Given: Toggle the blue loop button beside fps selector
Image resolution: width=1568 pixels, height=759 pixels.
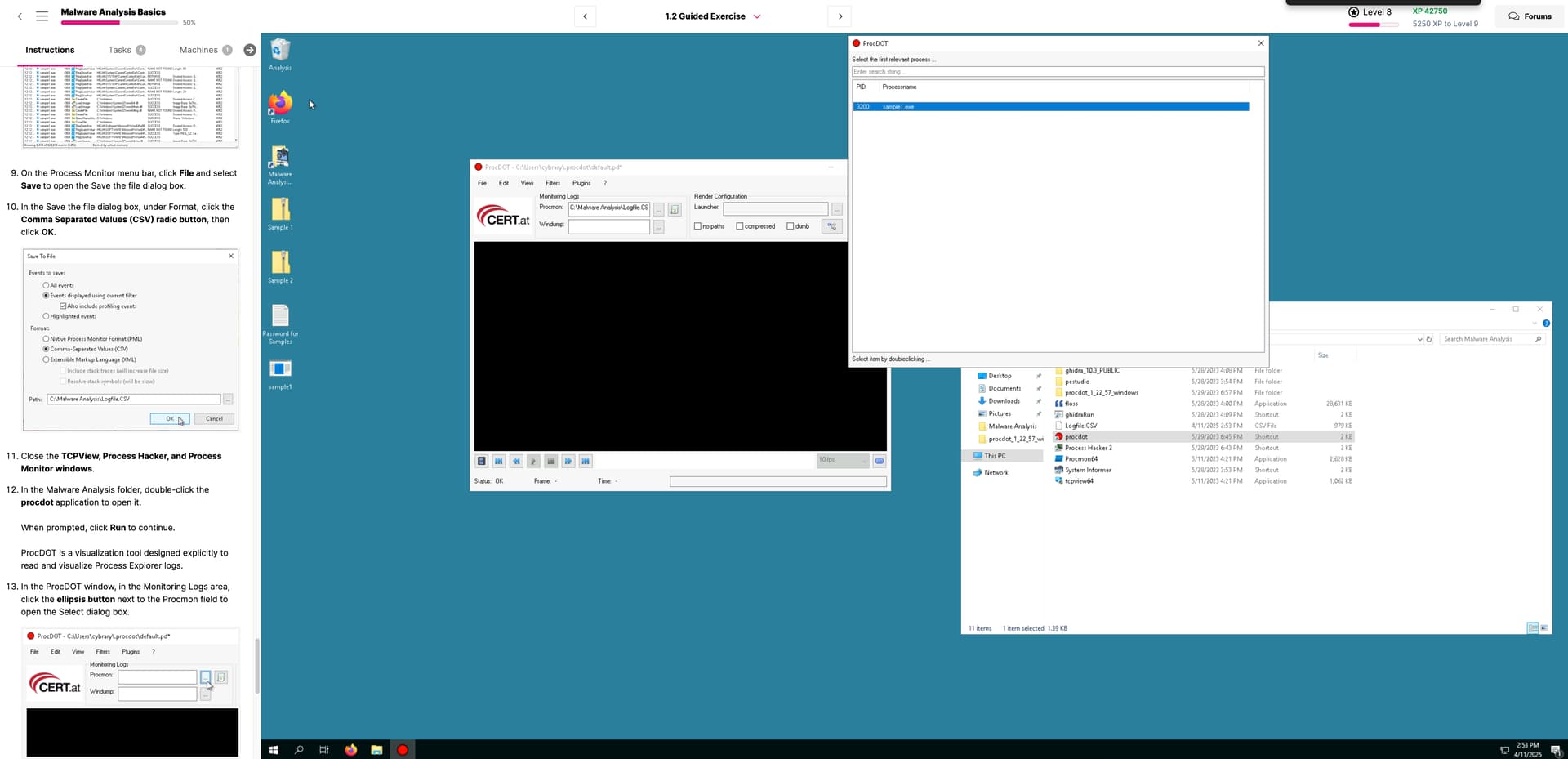Looking at the screenshot, I should [880, 461].
